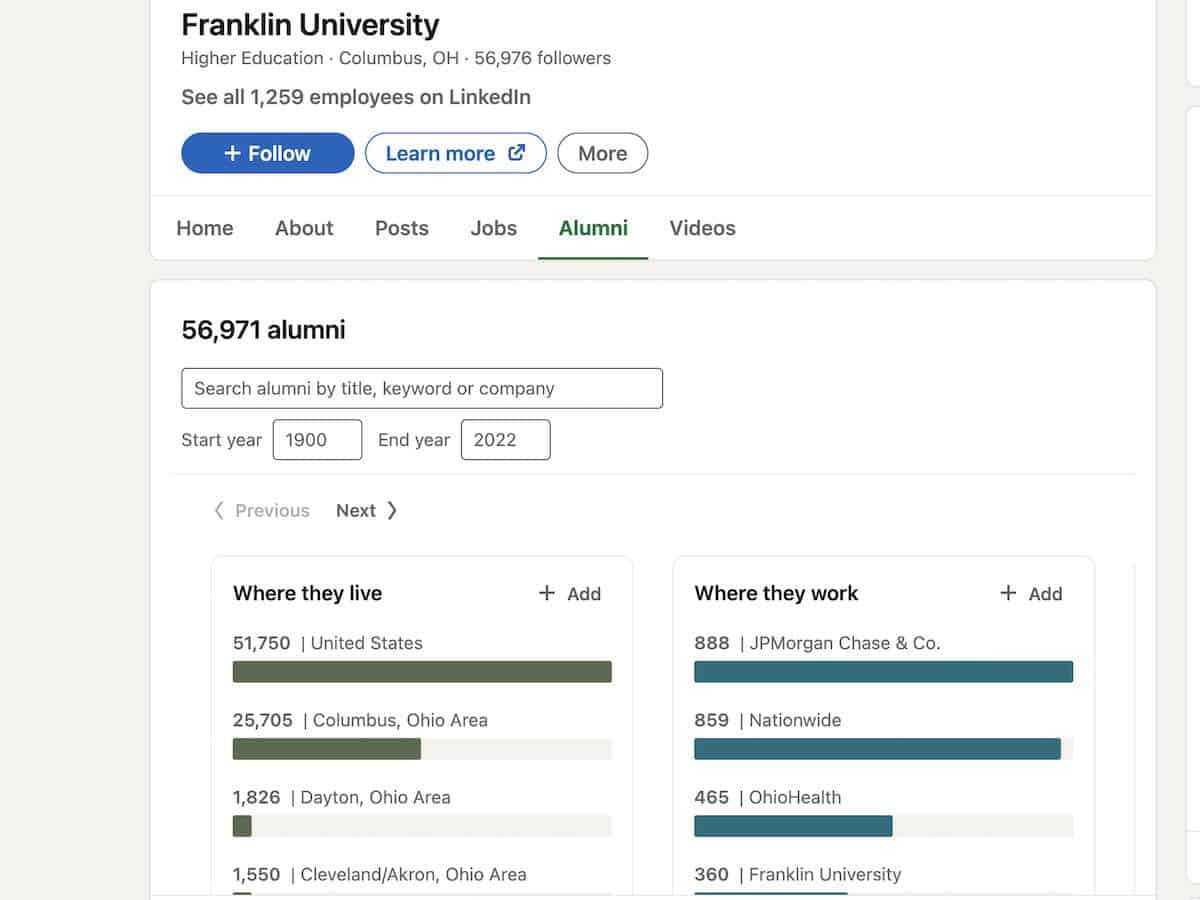The height and width of the screenshot is (900, 1200).
Task: Filter alumni by Columbus, Ohio Area
Action: click(360, 720)
